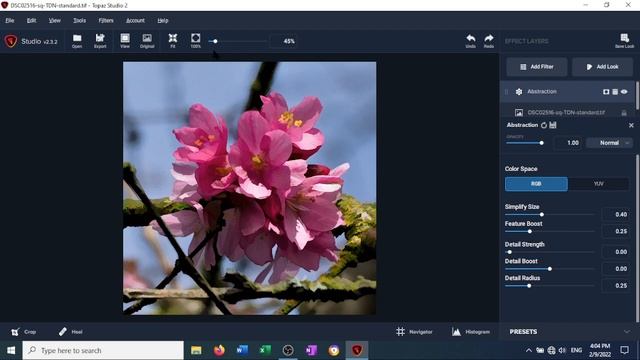Click the Detail Strength slider handle
The height and width of the screenshot is (360, 640).
(x=509, y=252)
